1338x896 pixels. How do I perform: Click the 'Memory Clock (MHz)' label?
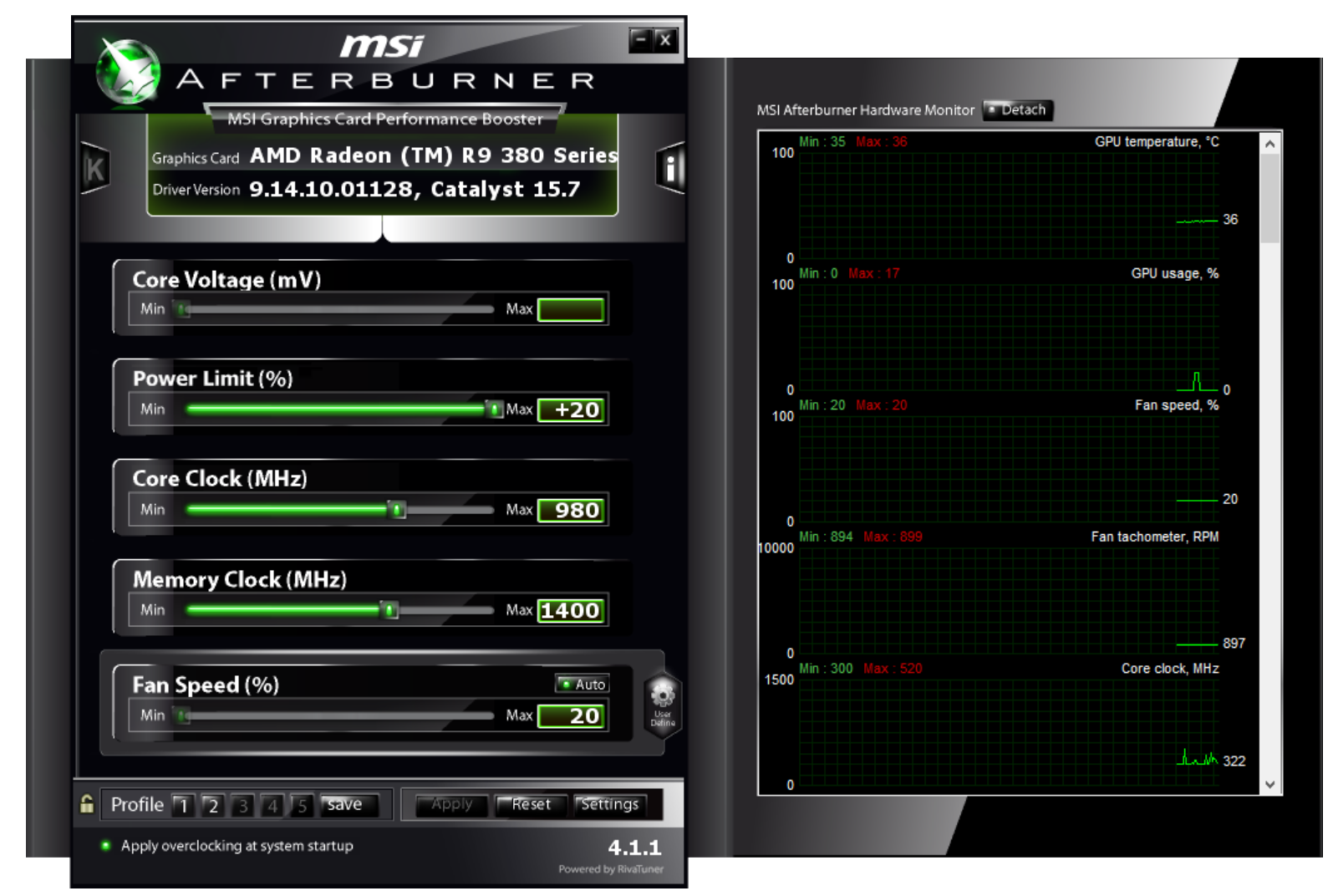point(240,579)
